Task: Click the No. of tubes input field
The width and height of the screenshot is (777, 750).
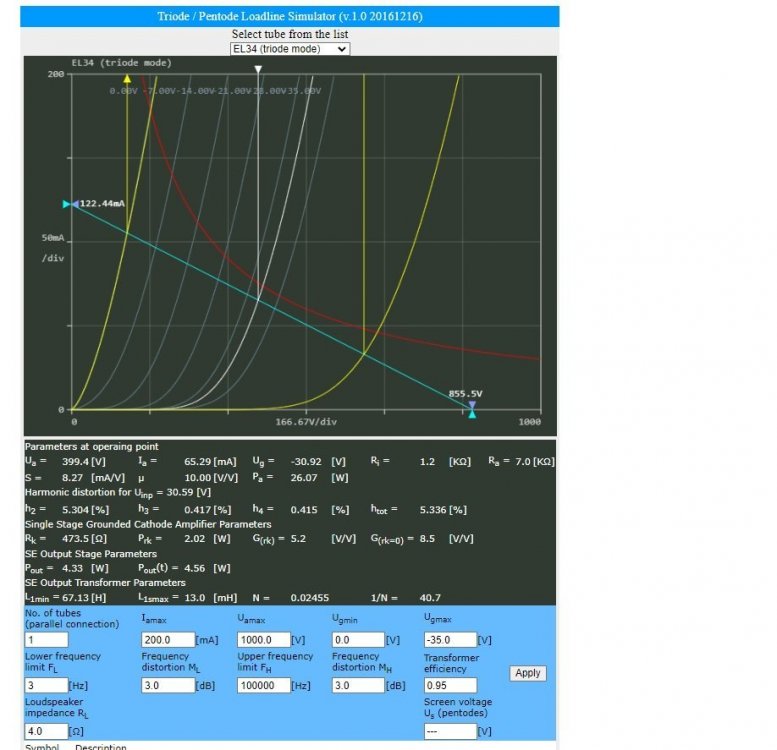Action: pos(46,640)
